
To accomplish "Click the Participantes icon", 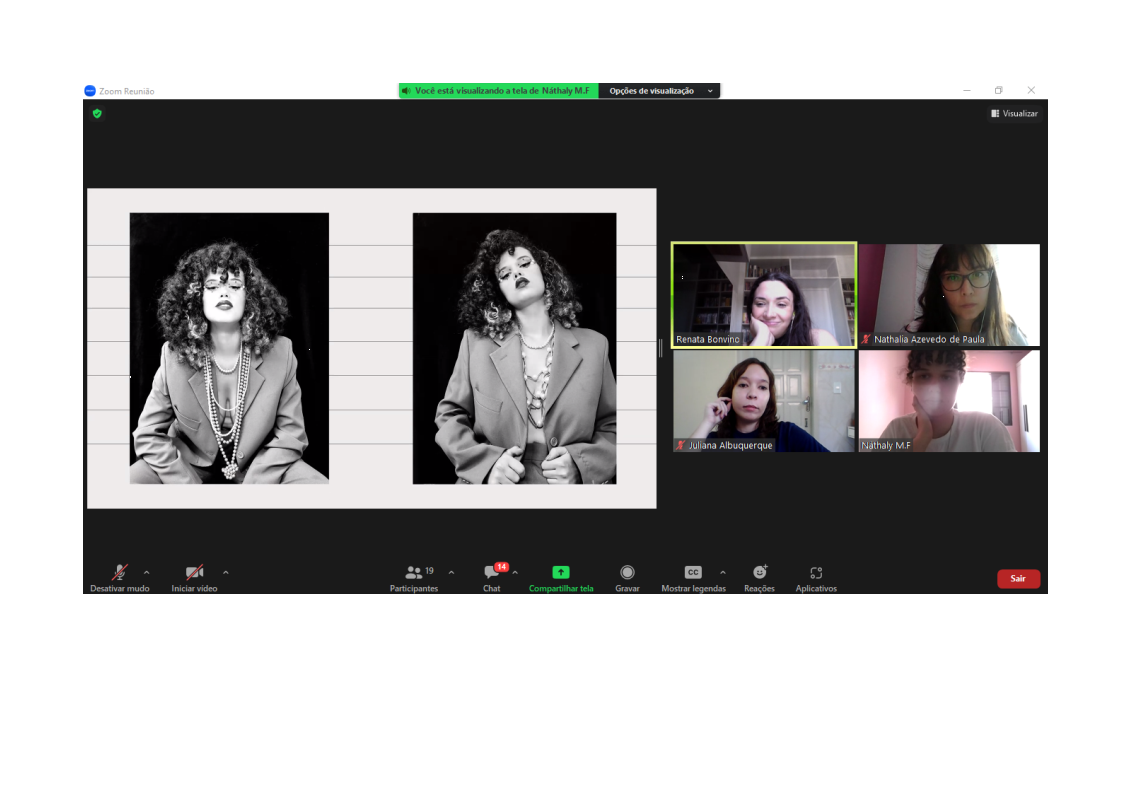I will (413, 573).
